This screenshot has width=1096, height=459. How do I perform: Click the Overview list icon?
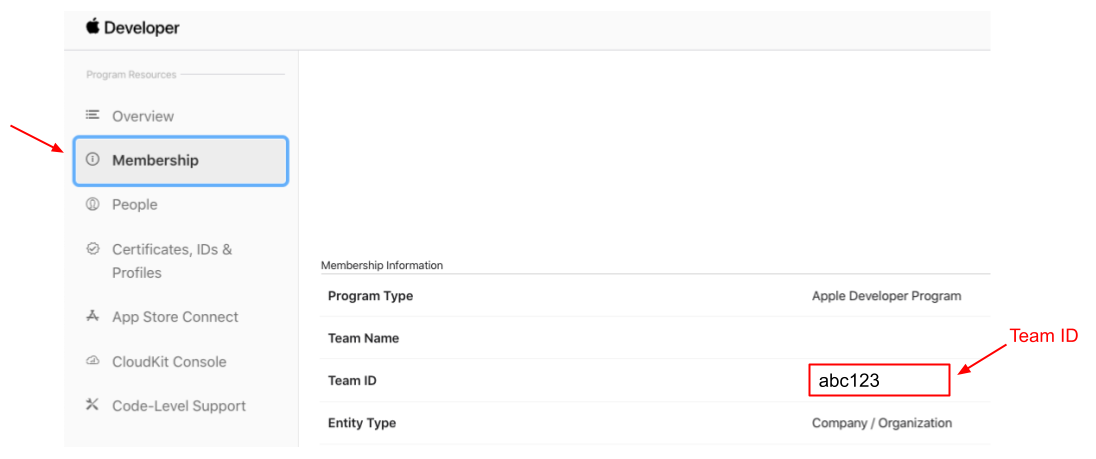92,115
